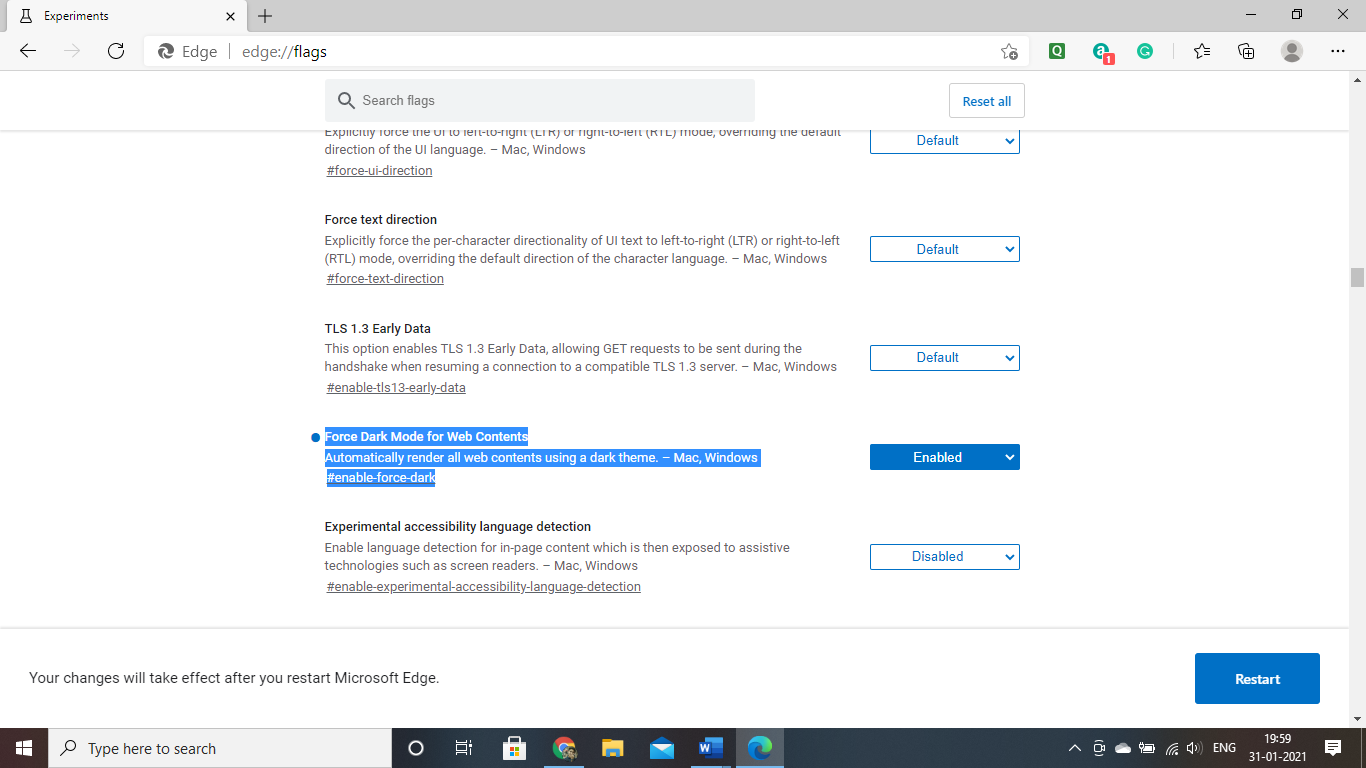
Task: Open the Mail app from the taskbar
Action: tap(662, 748)
